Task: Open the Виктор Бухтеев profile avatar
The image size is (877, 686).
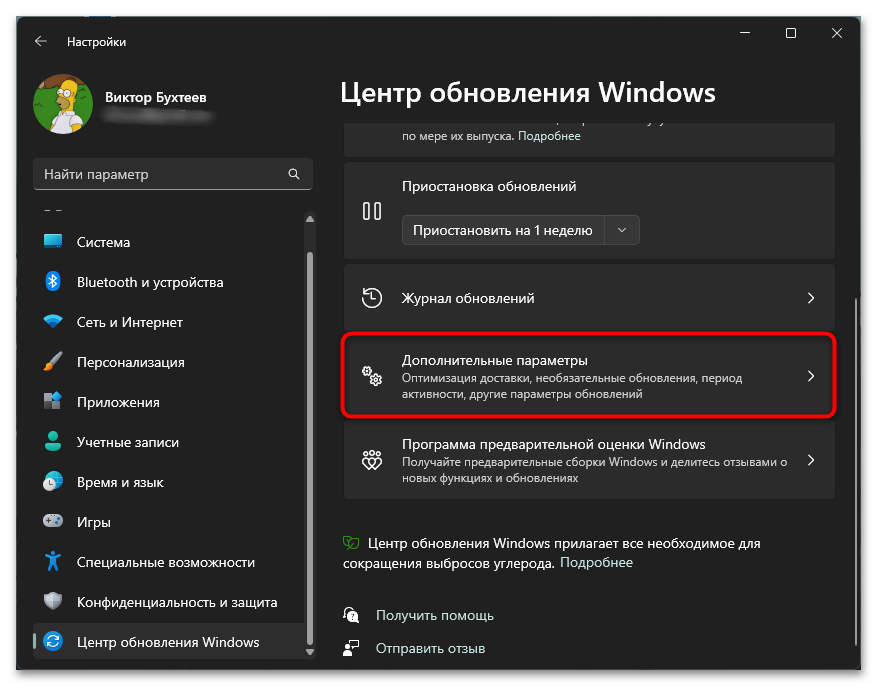Action: pos(63,104)
